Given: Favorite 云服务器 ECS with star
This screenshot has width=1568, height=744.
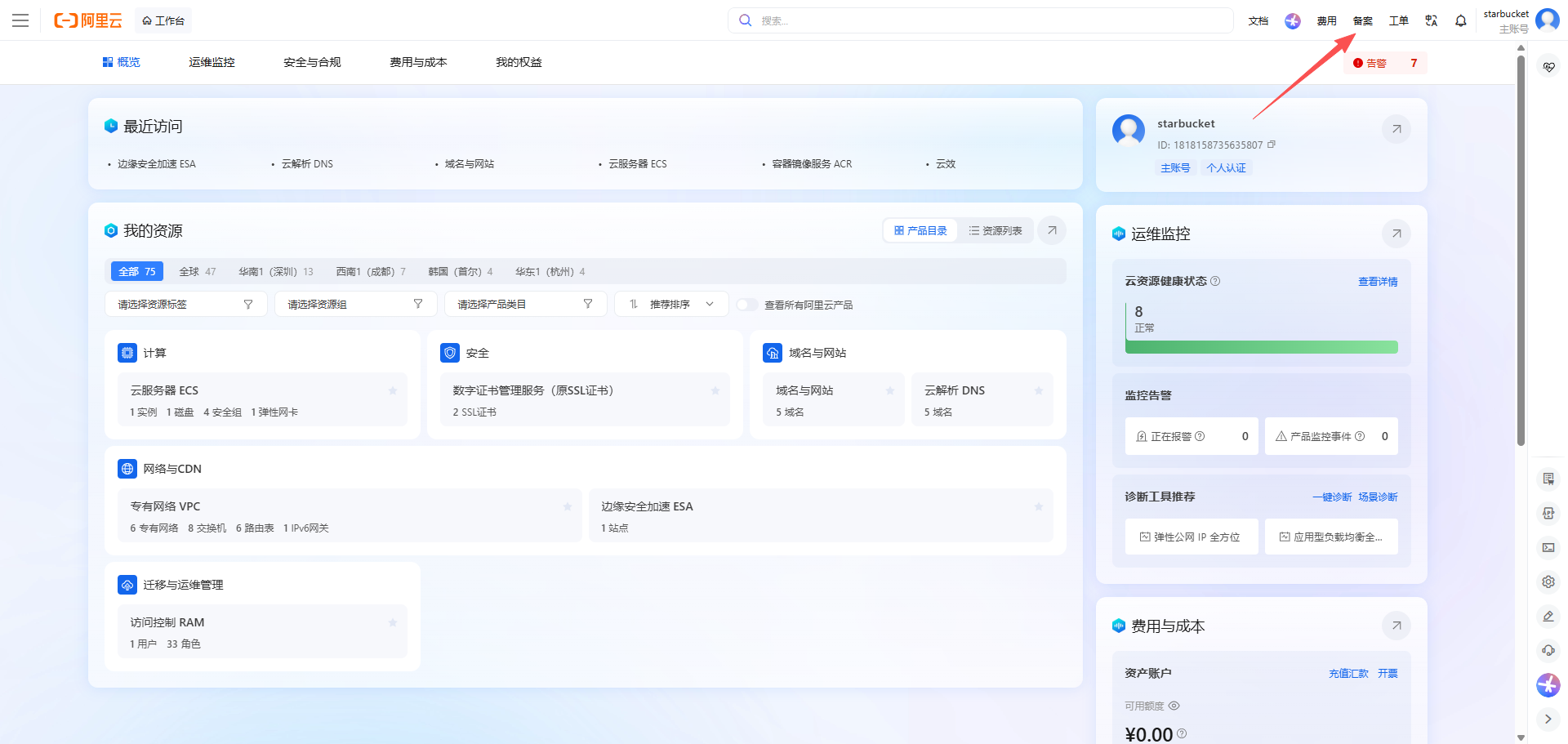Looking at the screenshot, I should tap(393, 390).
